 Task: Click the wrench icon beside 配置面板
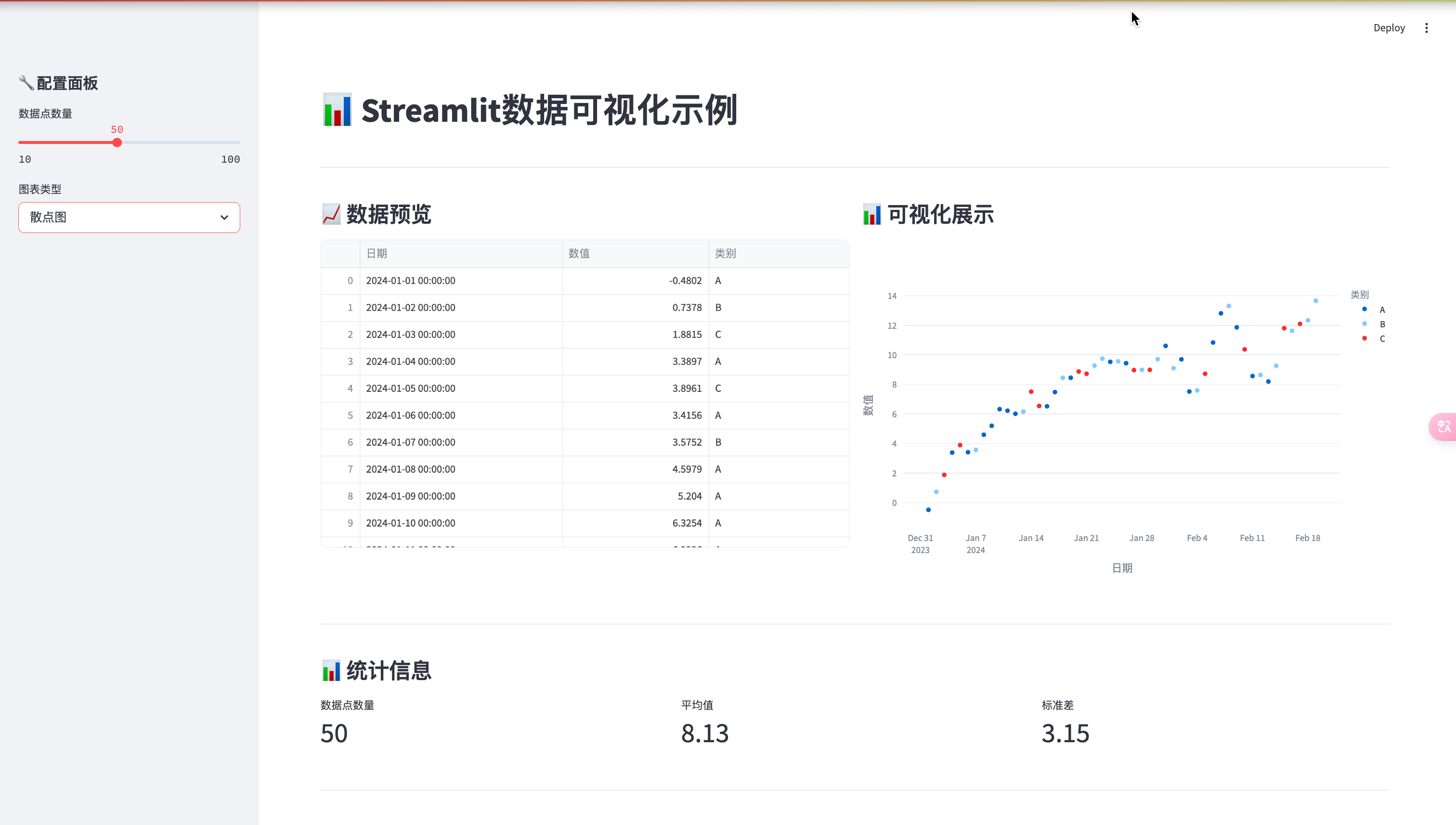coord(26,83)
